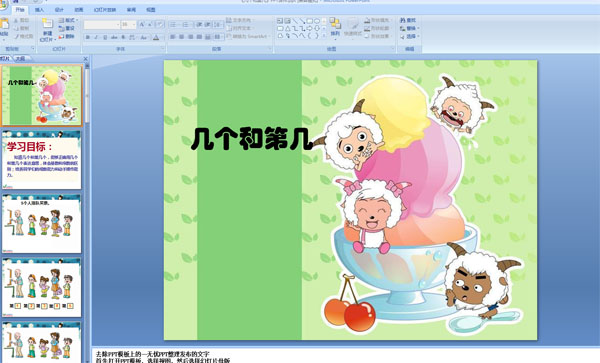Click the font color swatch button
The image size is (600, 363).
(x=156, y=37)
